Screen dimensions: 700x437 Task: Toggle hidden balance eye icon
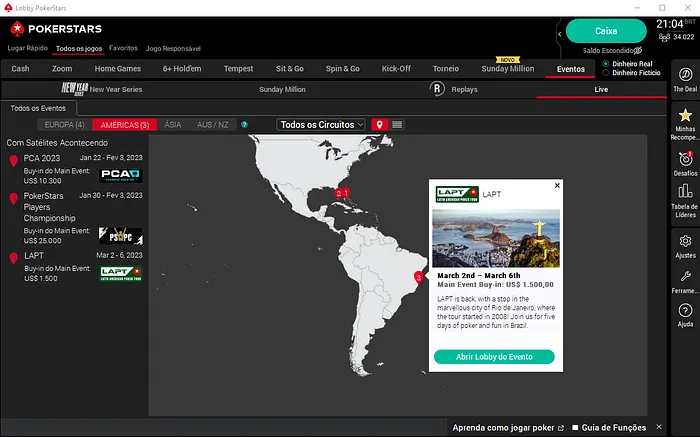point(638,50)
